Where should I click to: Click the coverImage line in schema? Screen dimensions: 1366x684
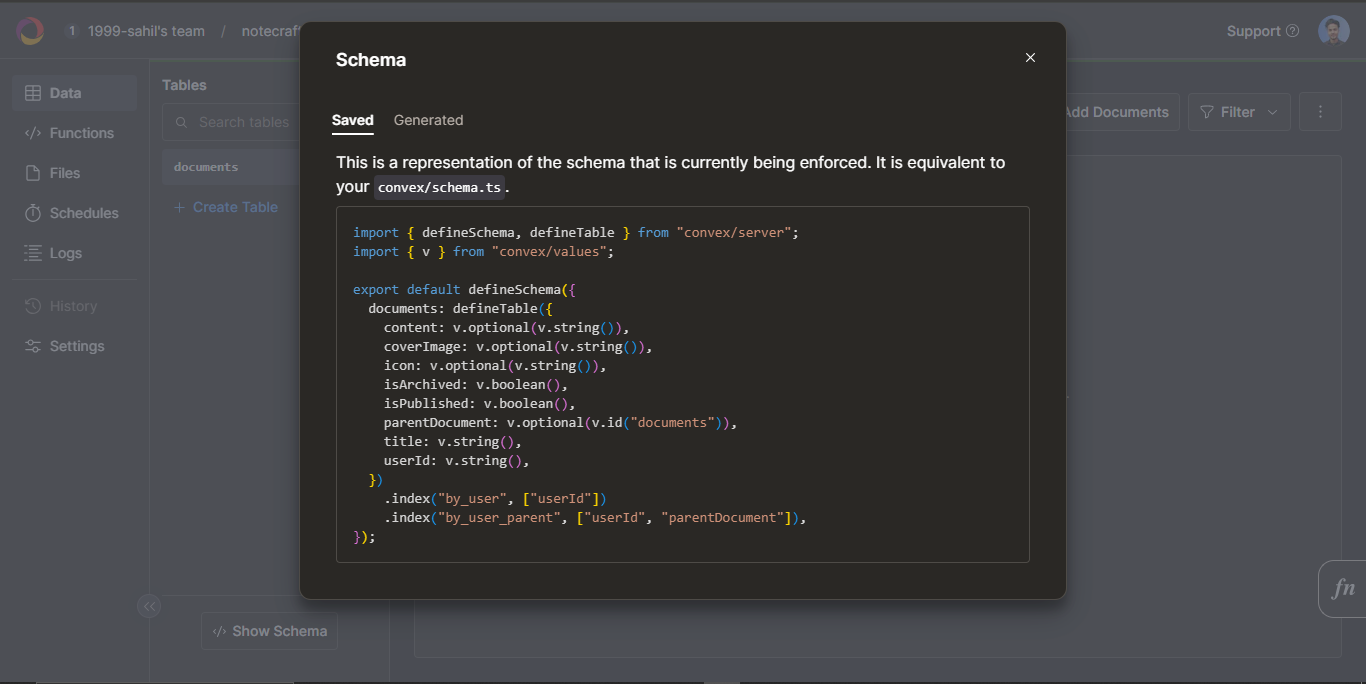pyautogui.click(x=518, y=346)
